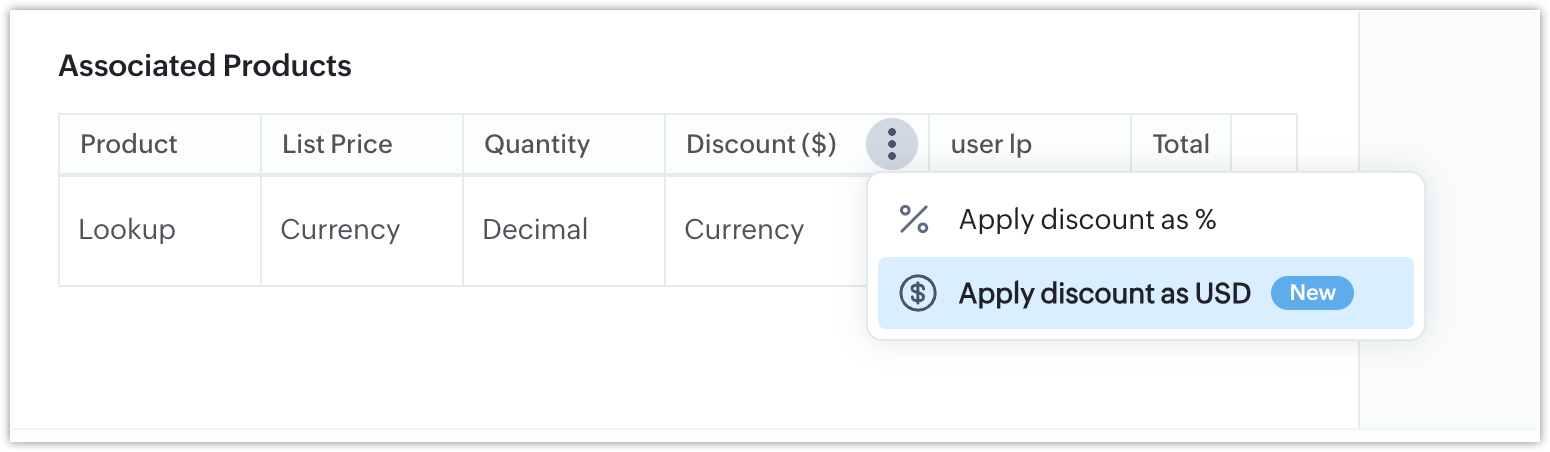Click the Quantity column header
The width and height of the screenshot is (1550, 452).
[537, 145]
